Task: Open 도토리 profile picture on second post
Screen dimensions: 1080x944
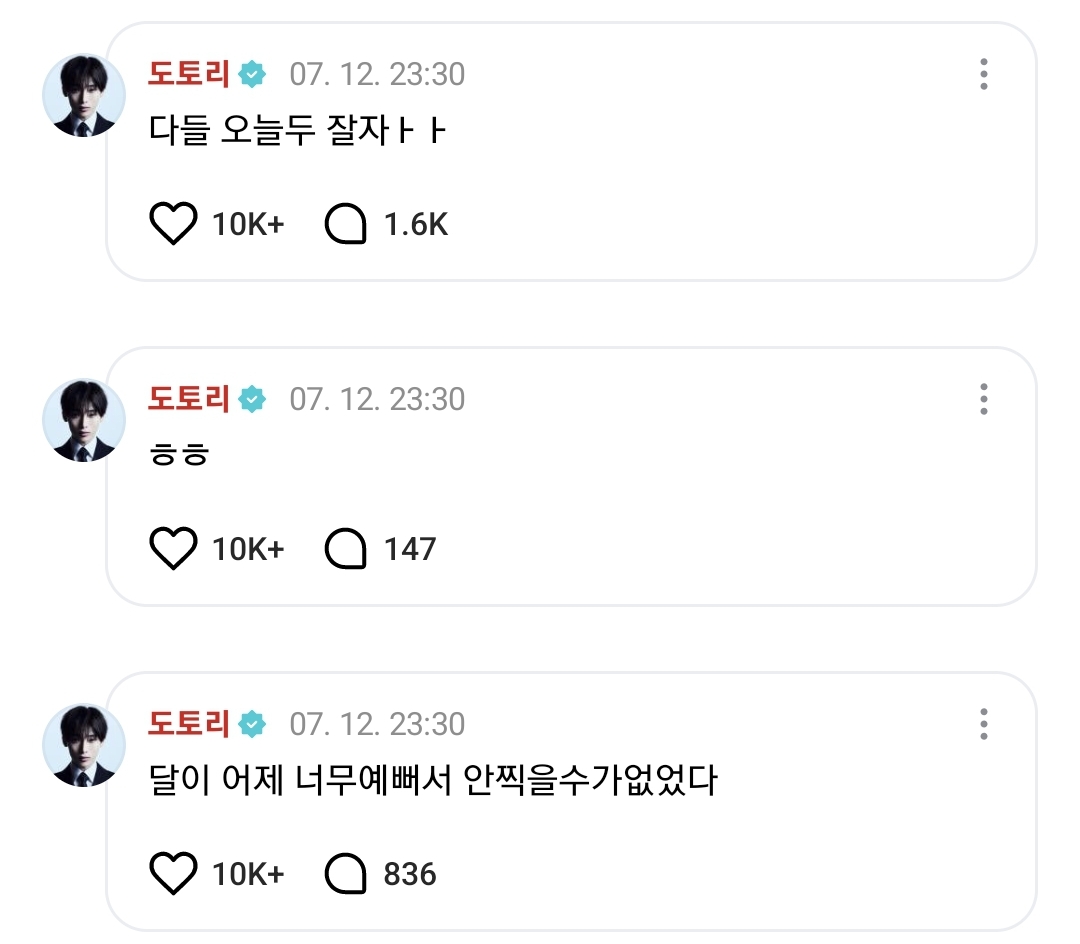Action: (83, 420)
